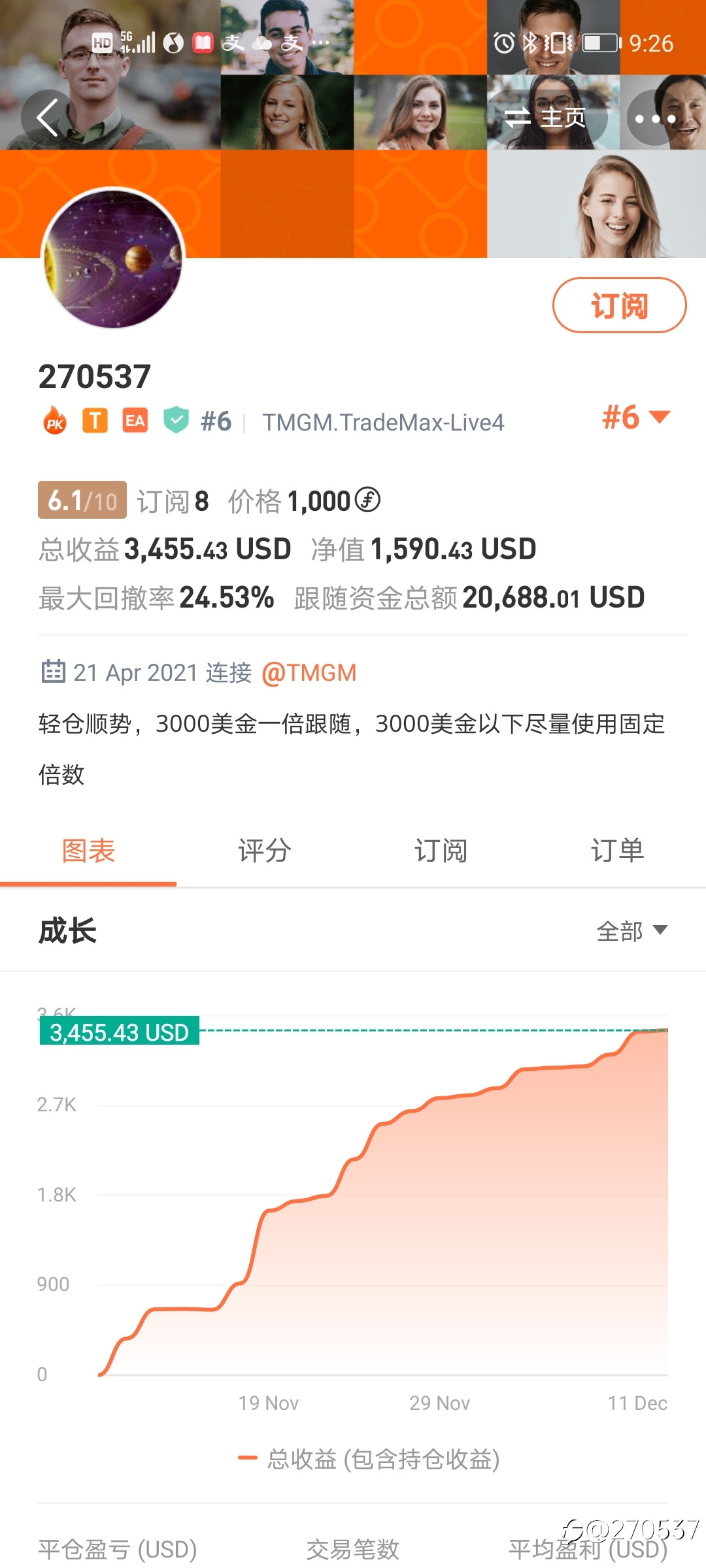This screenshot has width=706, height=1568.
Task: Toggle the 总收益 chart legend item
Action: pyautogui.click(x=369, y=1458)
